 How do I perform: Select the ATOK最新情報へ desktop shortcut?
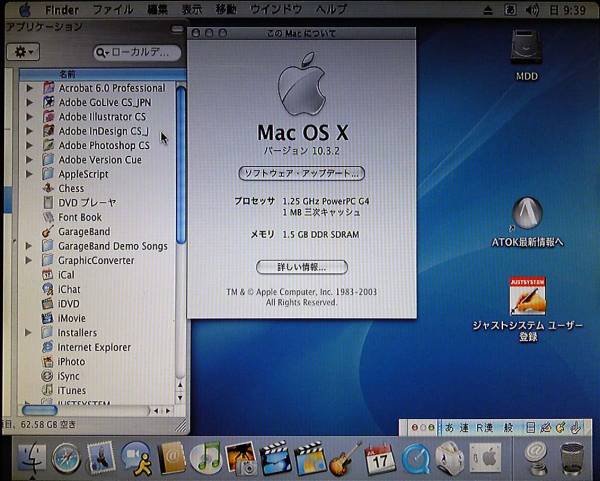pos(527,213)
